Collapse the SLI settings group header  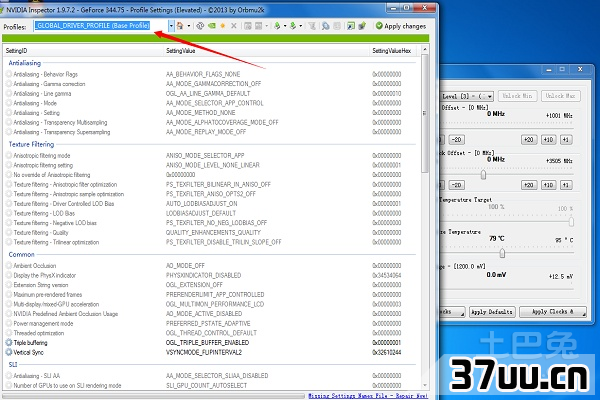pyautogui.click(x=13, y=364)
